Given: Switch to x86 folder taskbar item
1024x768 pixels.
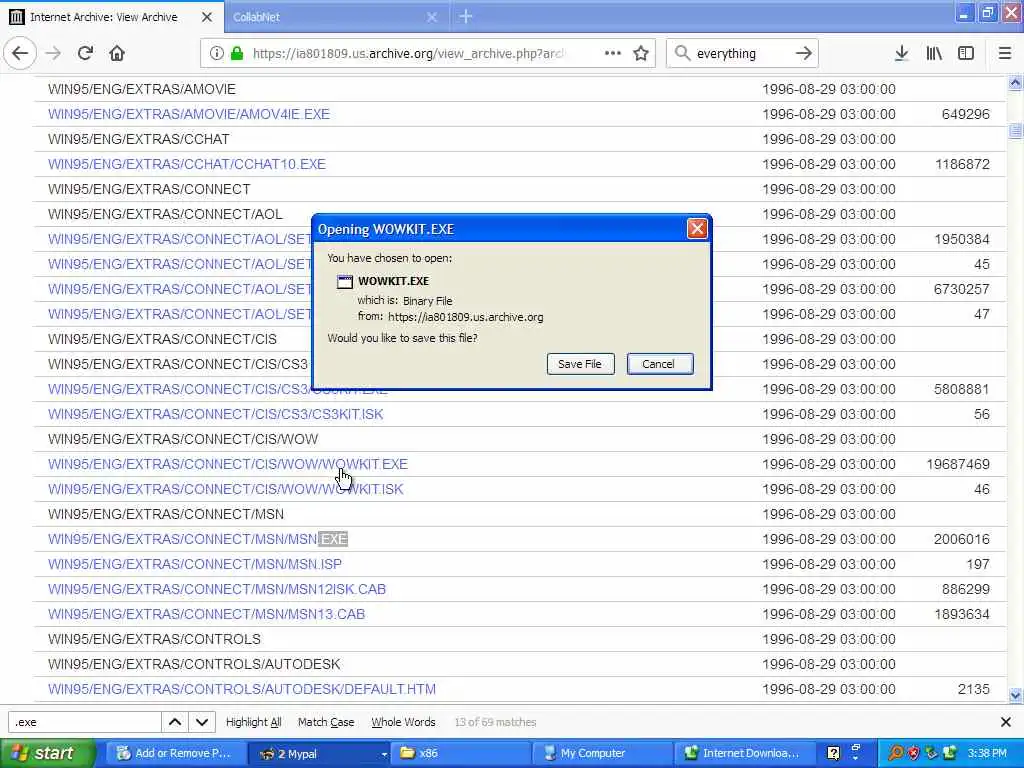Looking at the screenshot, I should 460,753.
